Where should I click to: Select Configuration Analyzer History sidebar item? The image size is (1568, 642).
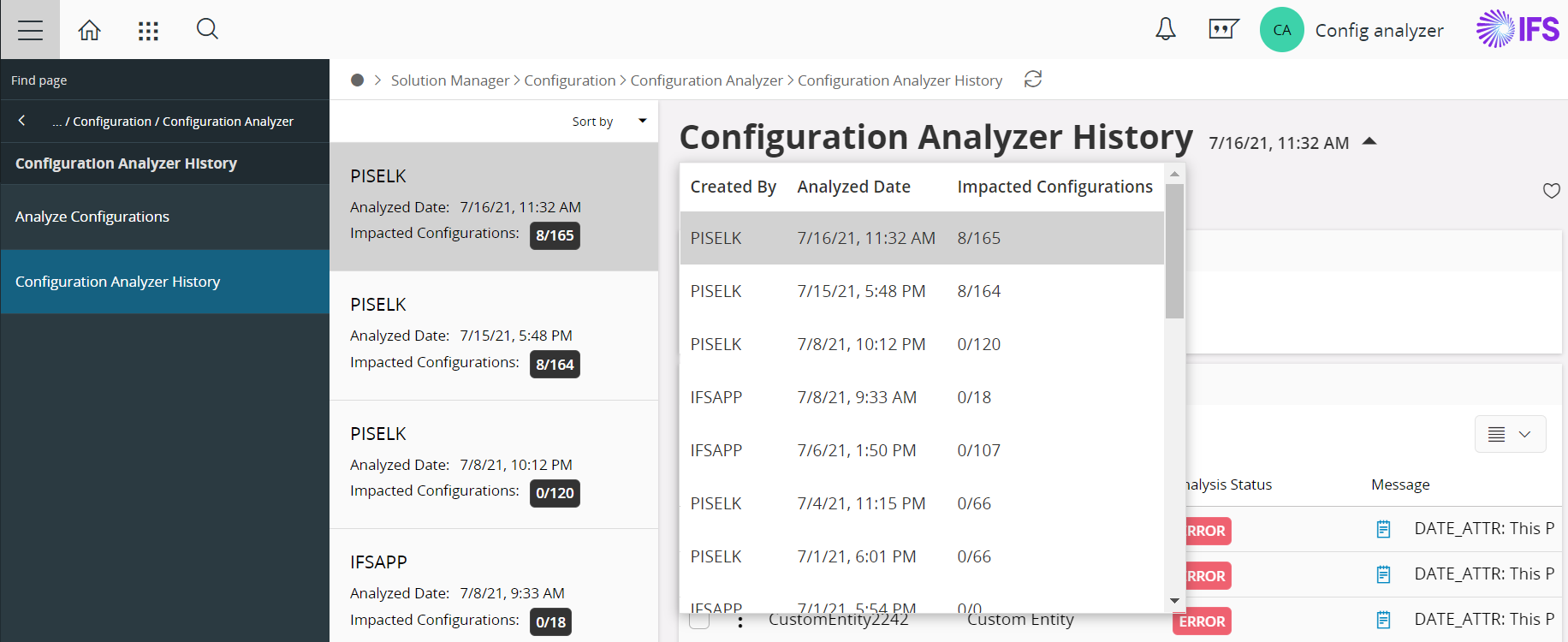click(118, 282)
